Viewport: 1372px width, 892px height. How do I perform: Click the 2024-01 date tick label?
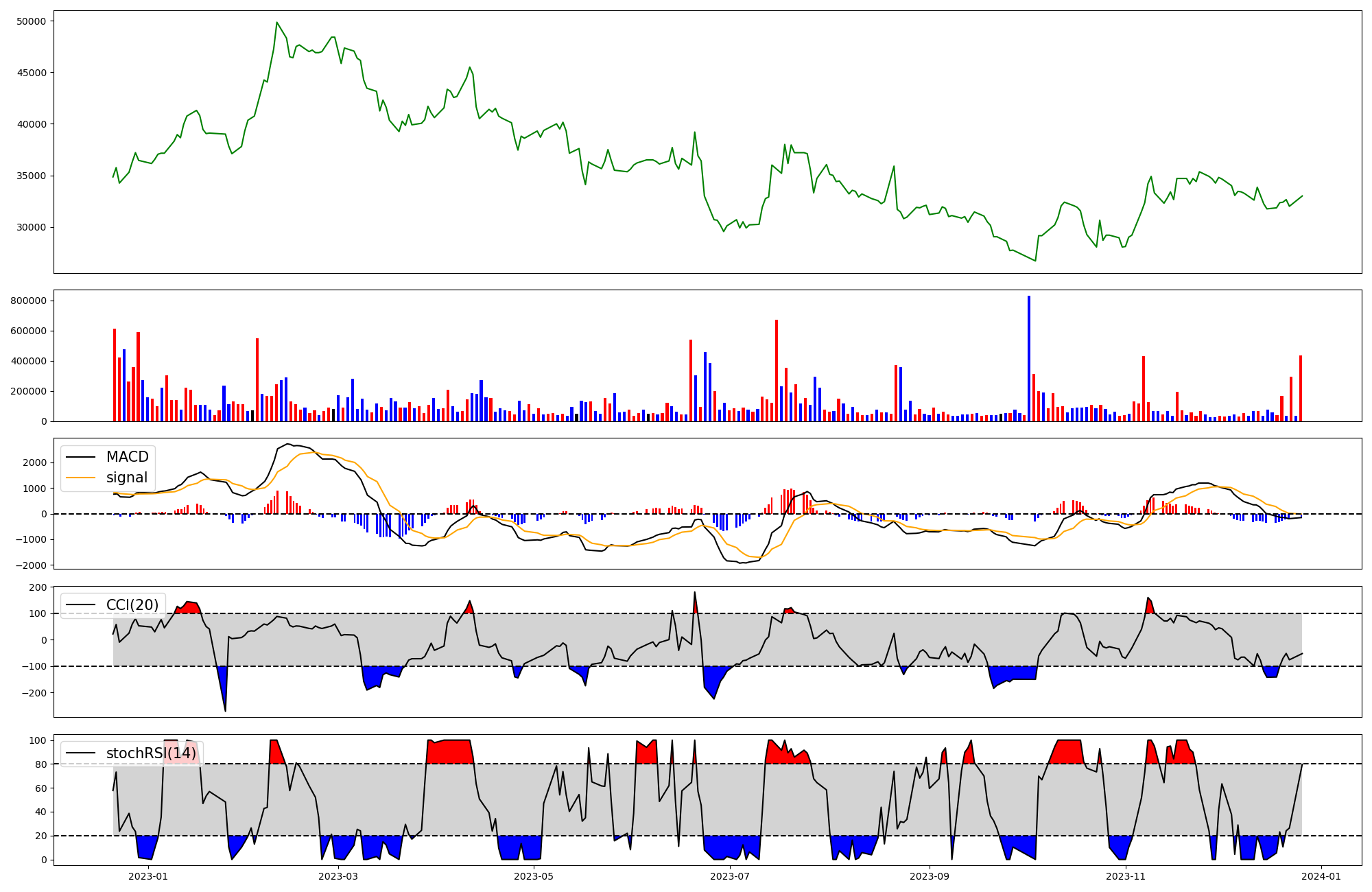tap(1321, 876)
